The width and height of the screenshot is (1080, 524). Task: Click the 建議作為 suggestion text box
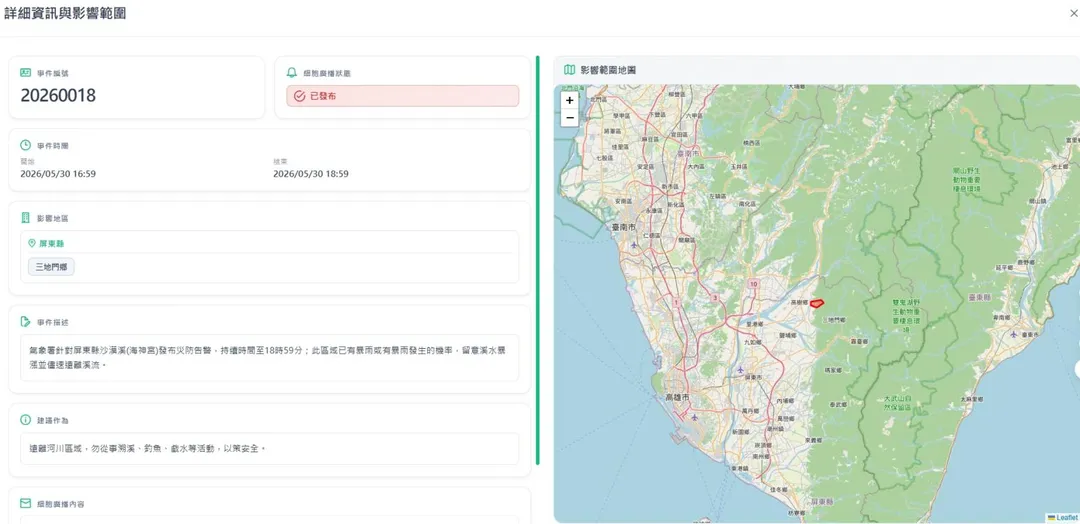click(x=269, y=448)
